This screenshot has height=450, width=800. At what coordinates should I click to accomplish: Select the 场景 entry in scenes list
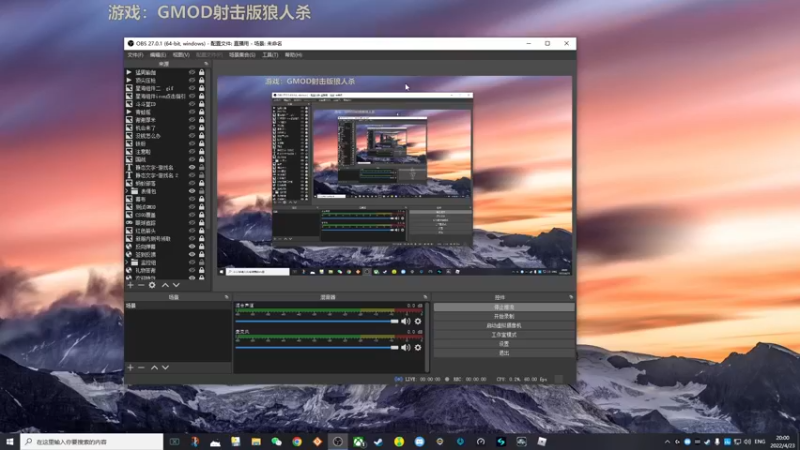click(x=178, y=306)
